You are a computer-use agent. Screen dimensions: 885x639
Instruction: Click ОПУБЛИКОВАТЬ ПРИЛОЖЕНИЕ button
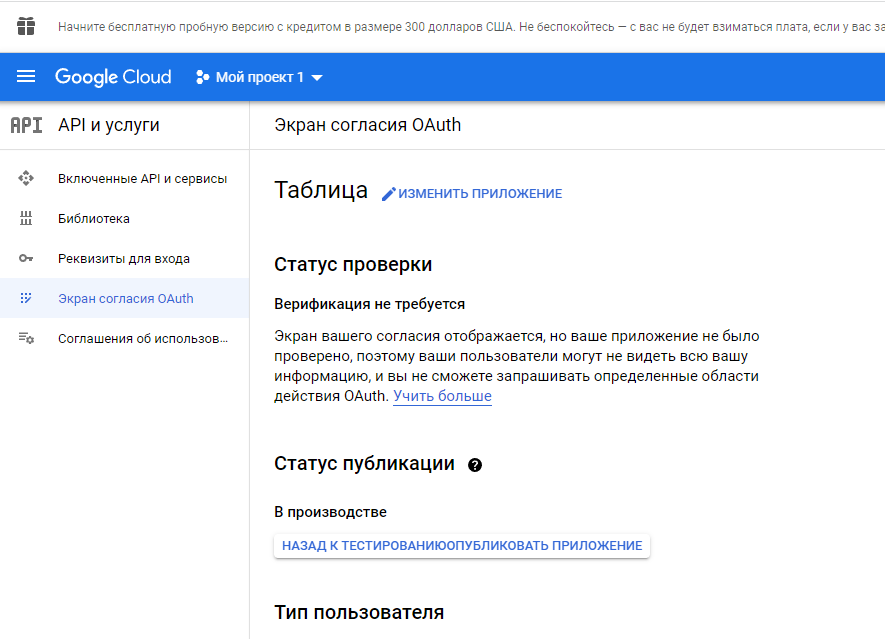coord(545,546)
